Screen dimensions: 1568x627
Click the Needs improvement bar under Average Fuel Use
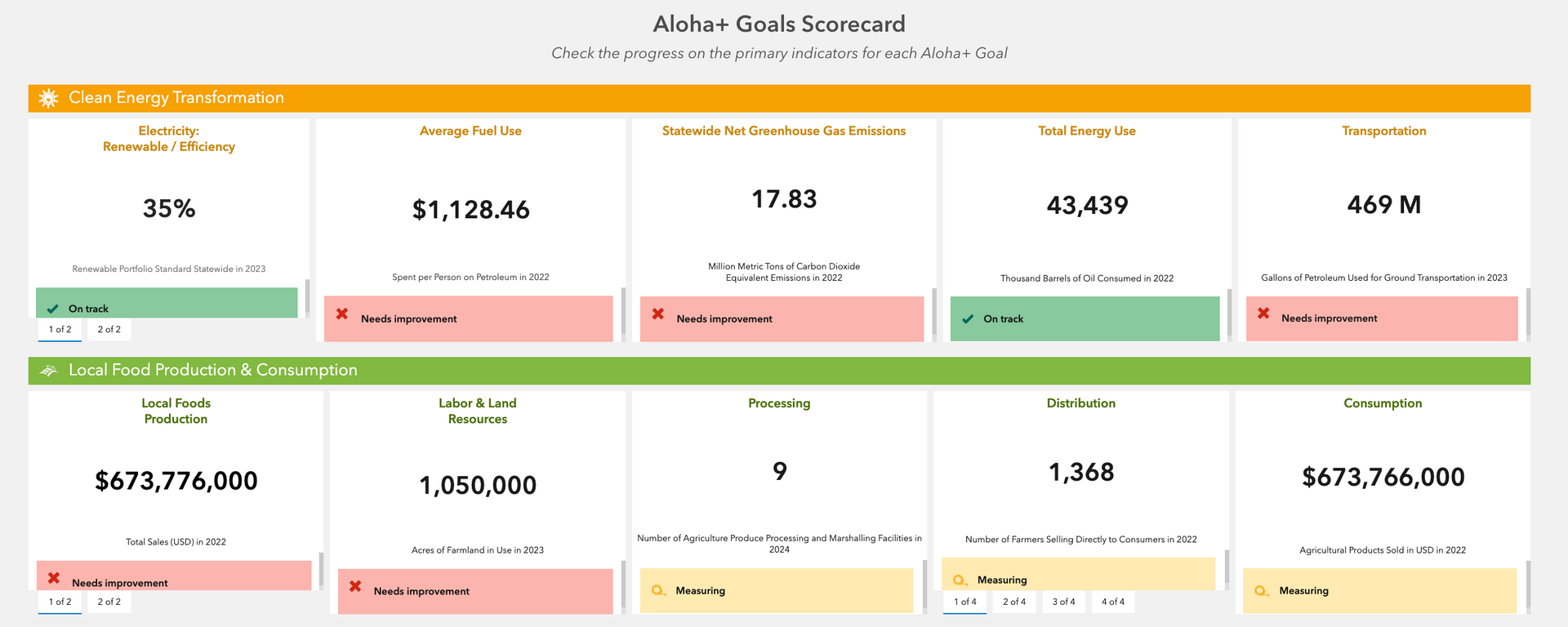click(x=468, y=318)
